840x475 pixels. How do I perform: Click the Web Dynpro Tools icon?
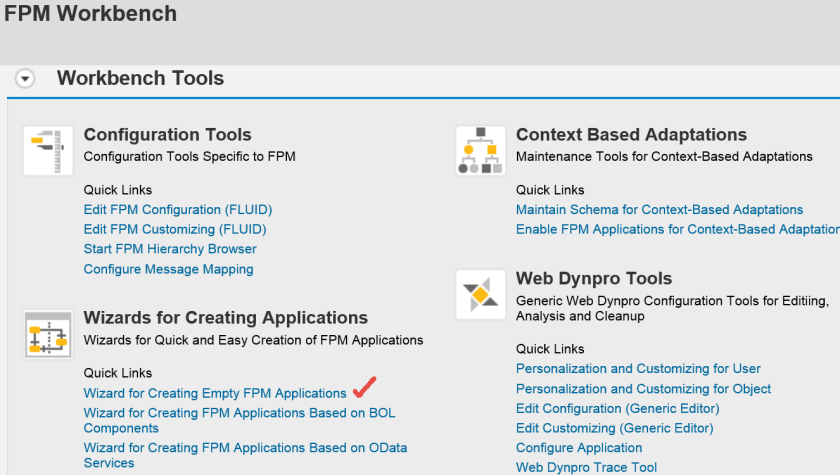tap(481, 295)
